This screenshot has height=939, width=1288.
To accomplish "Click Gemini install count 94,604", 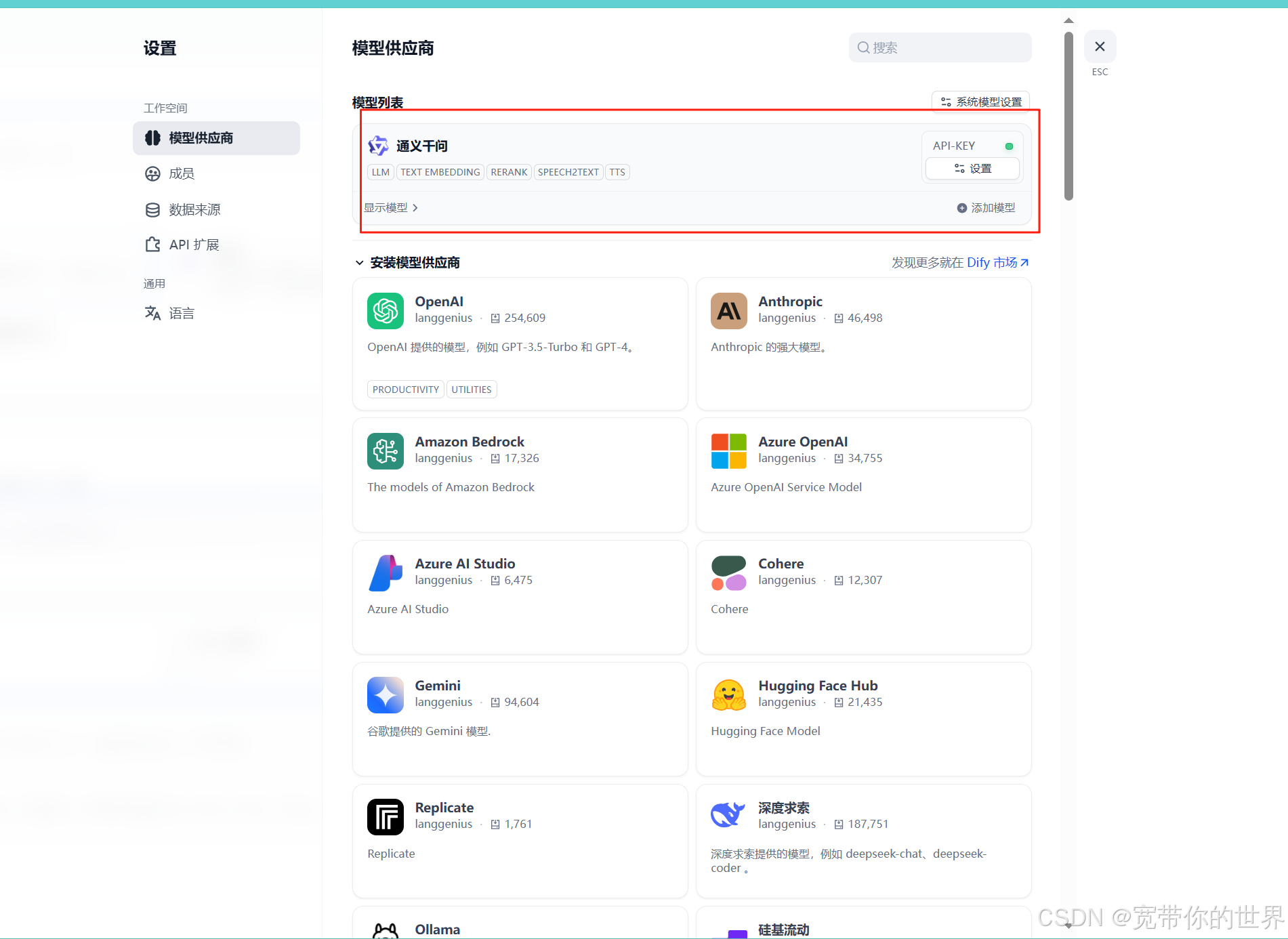I will 522,702.
